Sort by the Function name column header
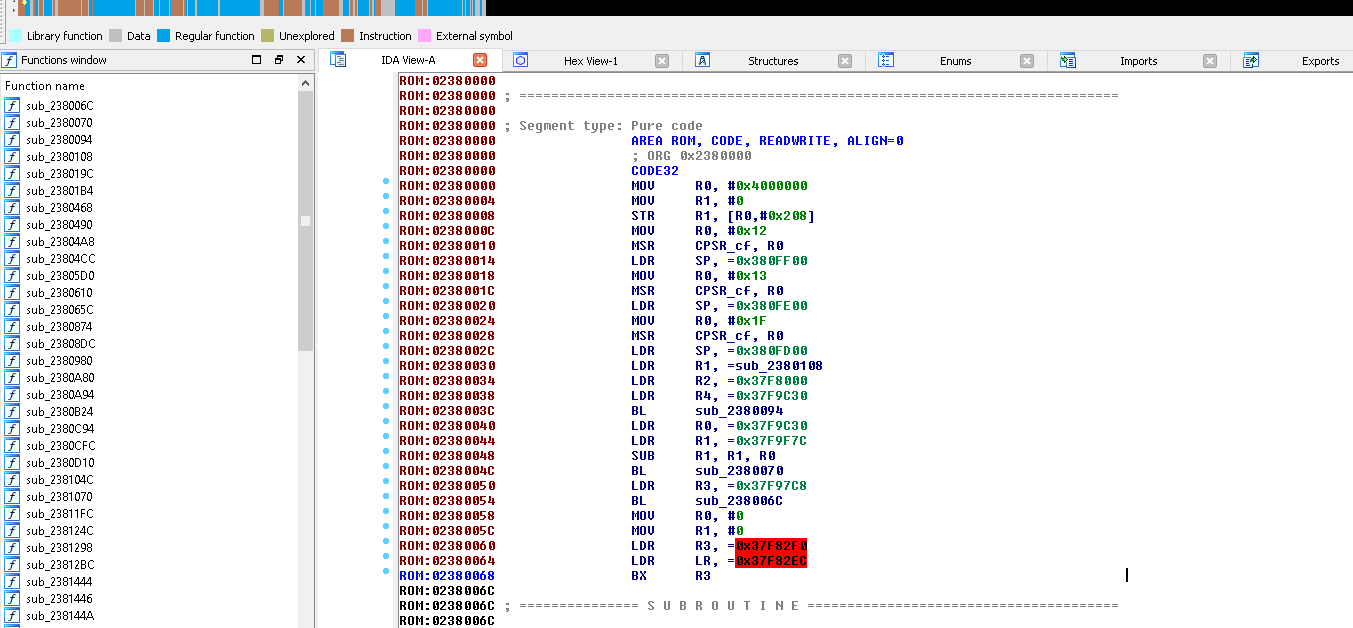The height and width of the screenshot is (628, 1353). tap(45, 86)
